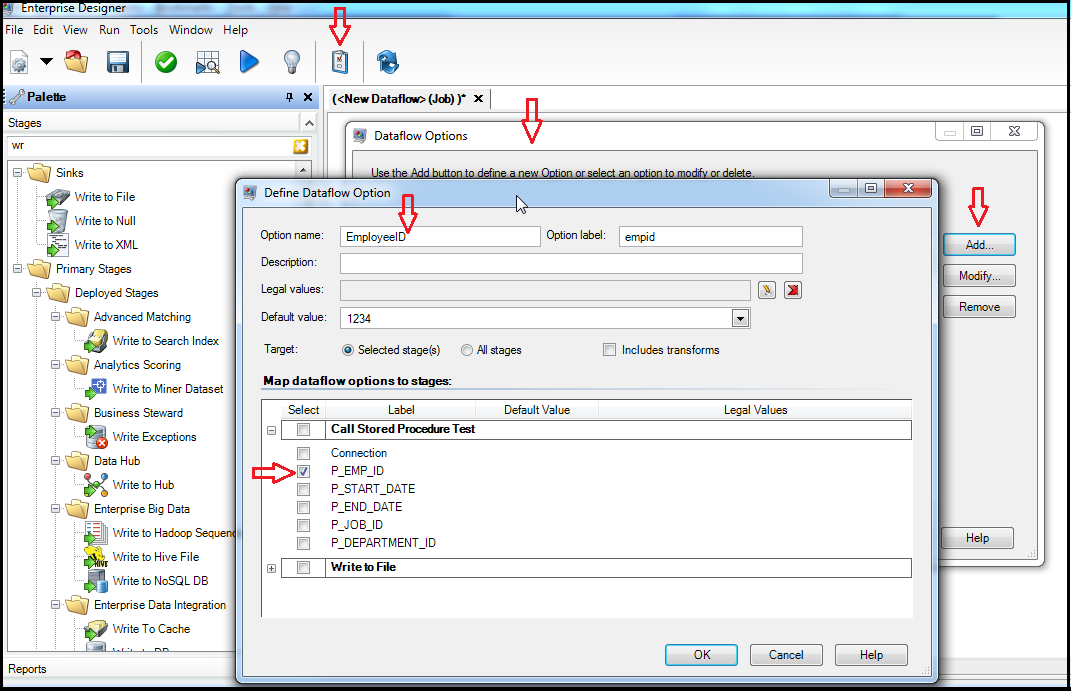Select the Write to Hub stage icon
Image resolution: width=1071 pixels, height=691 pixels.
96,484
